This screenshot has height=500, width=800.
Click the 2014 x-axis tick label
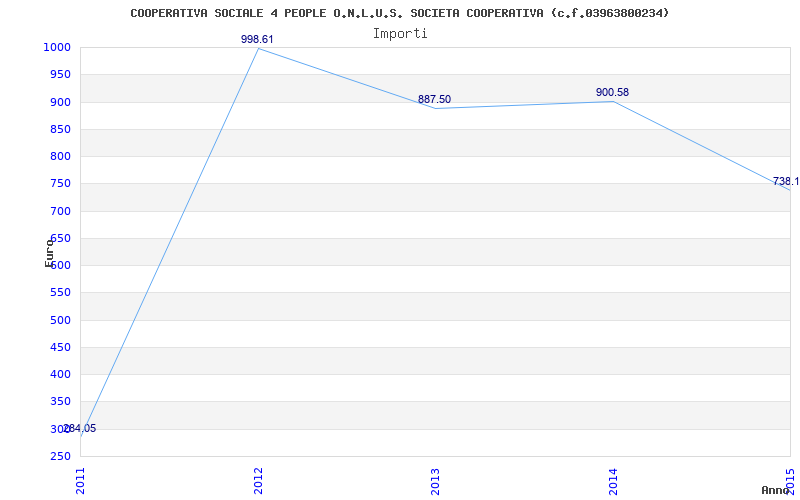[x=613, y=481]
